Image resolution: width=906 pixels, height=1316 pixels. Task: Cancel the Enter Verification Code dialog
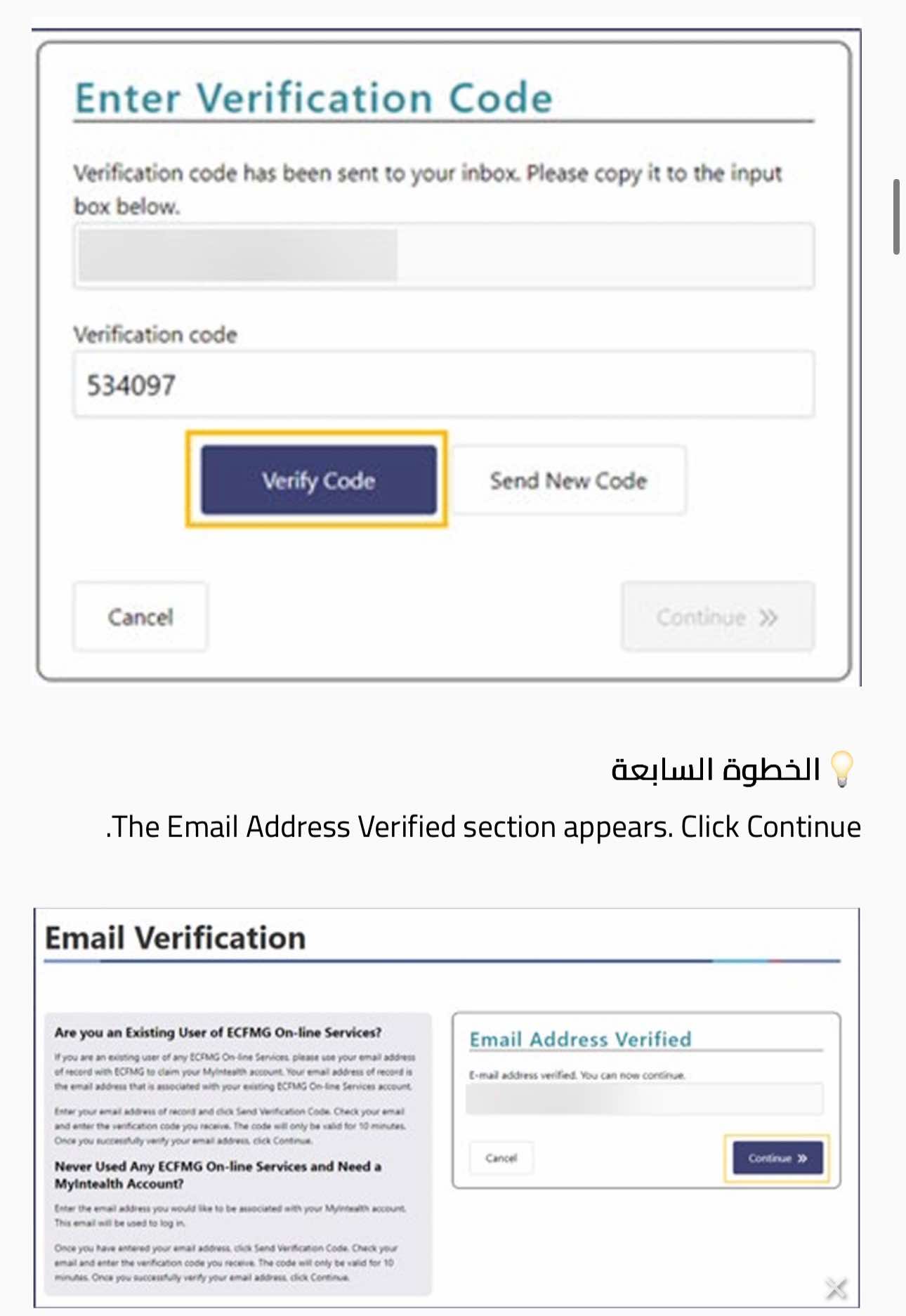[x=140, y=617]
